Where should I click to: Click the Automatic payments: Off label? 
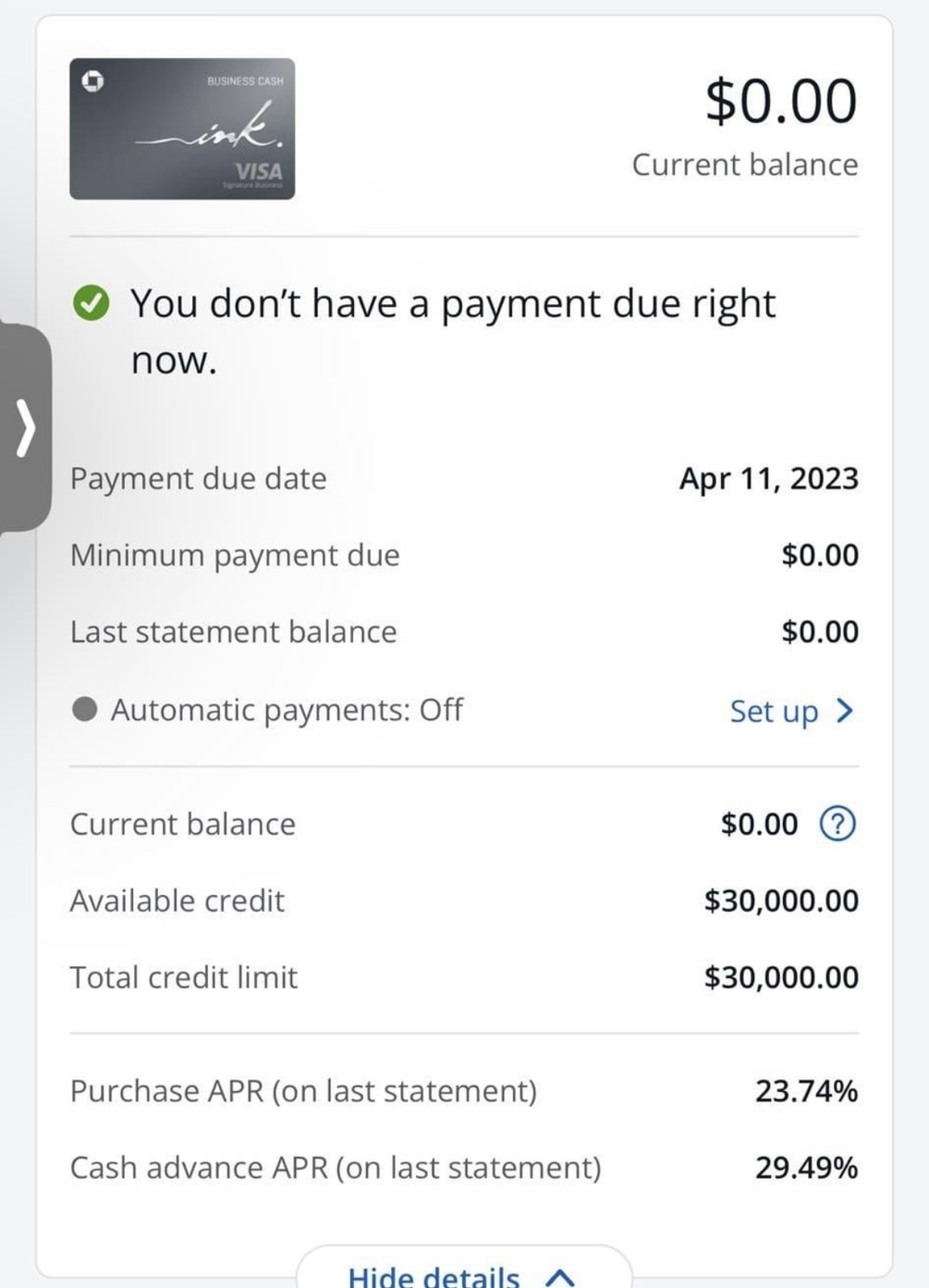coord(287,710)
